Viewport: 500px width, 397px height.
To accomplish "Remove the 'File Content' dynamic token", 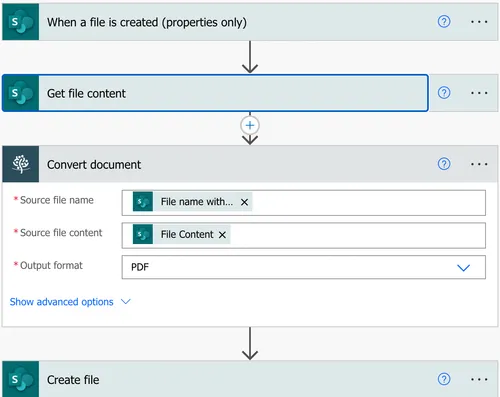I will click(222, 235).
